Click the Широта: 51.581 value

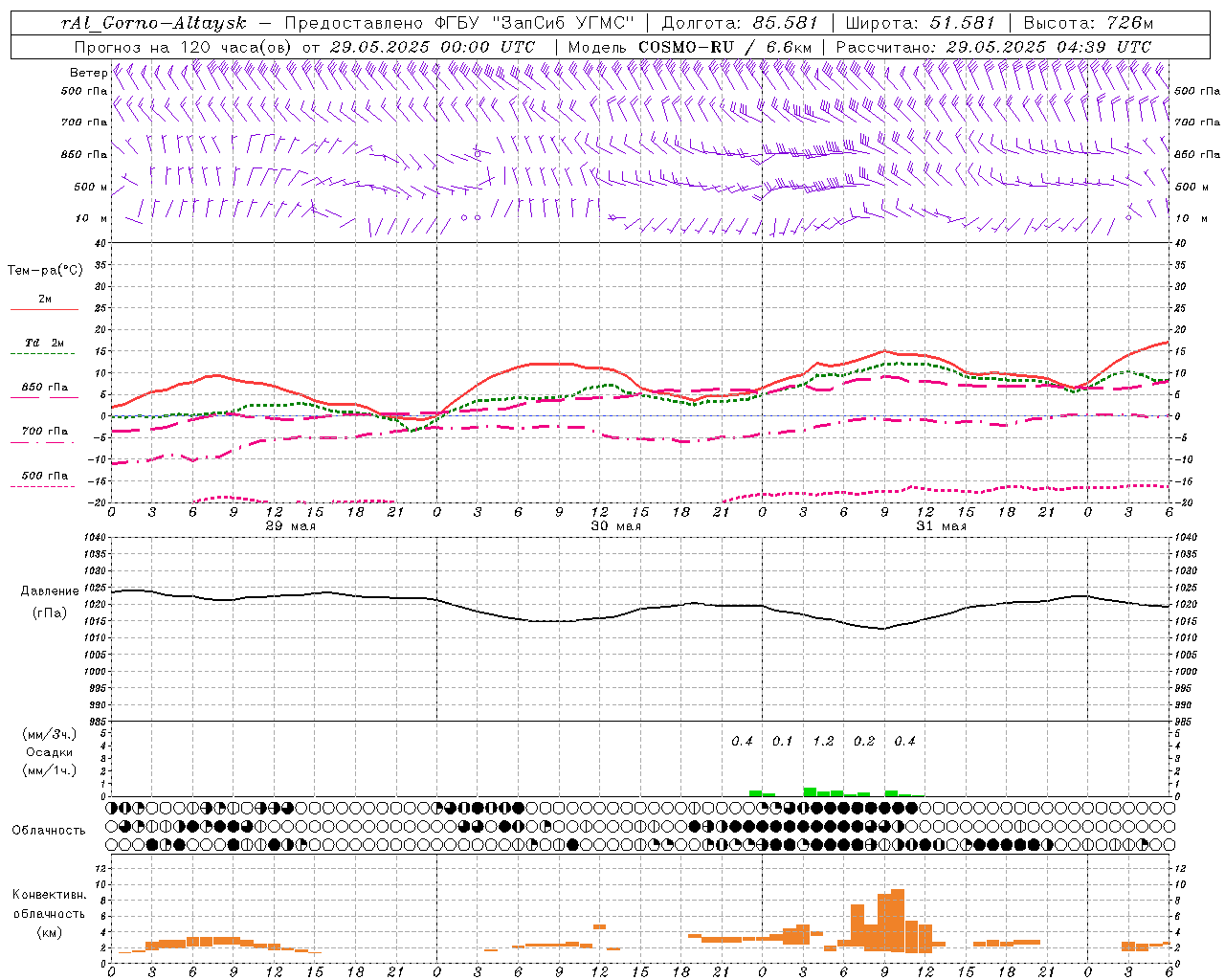(x=921, y=23)
